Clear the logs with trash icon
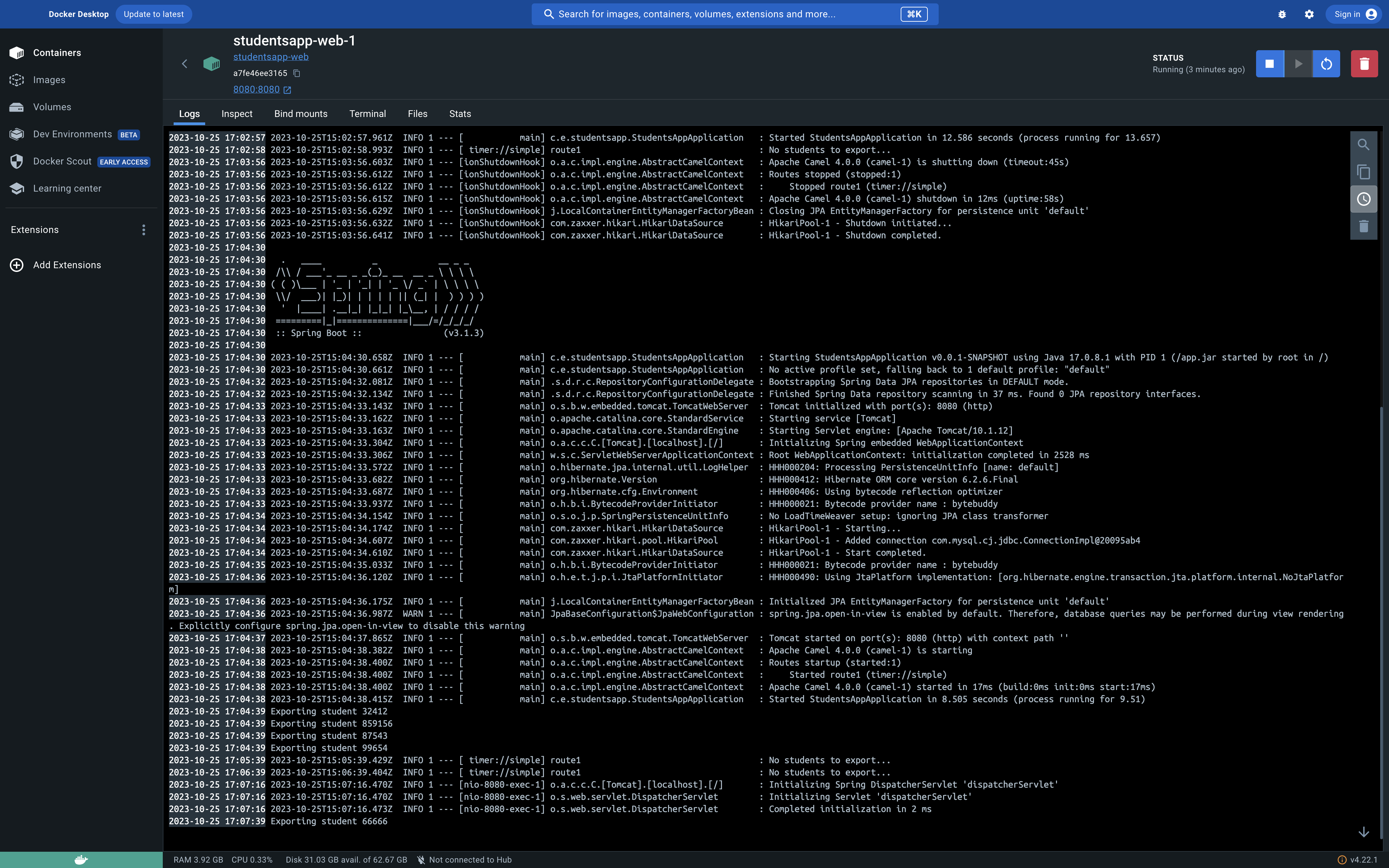This screenshot has height=868, width=1389. [1364, 226]
